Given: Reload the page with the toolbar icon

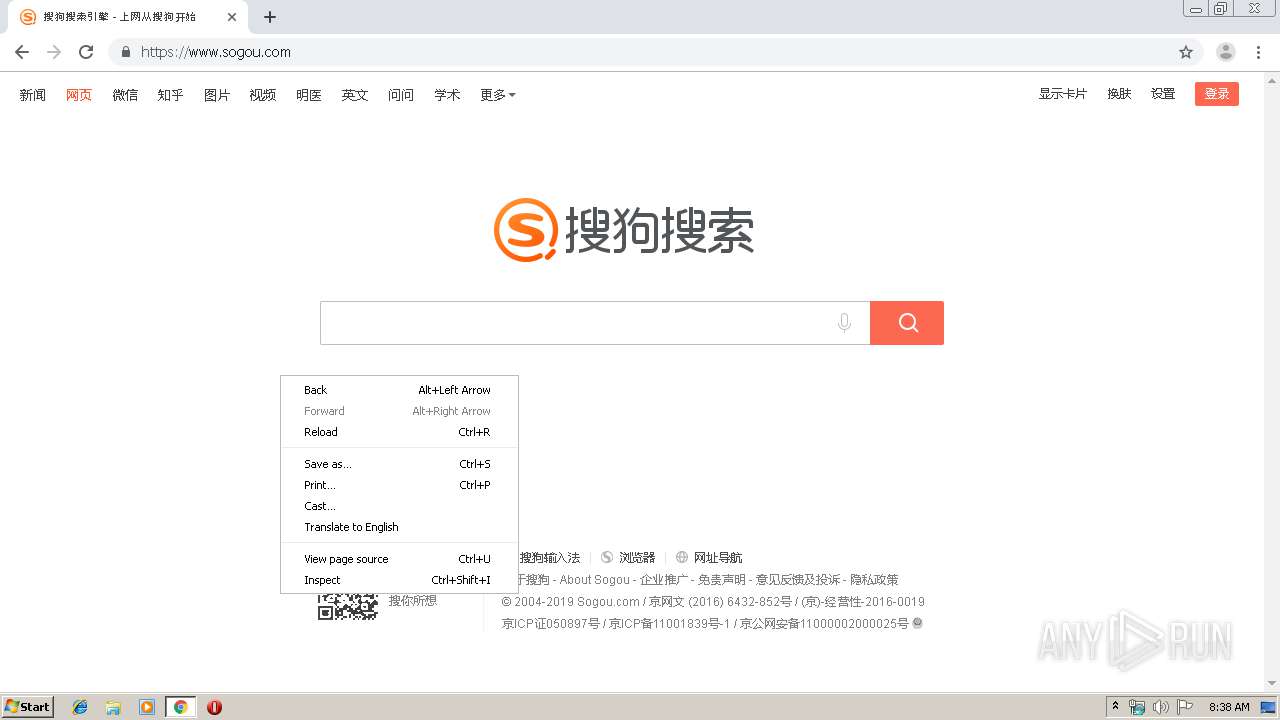Looking at the screenshot, I should [86, 52].
